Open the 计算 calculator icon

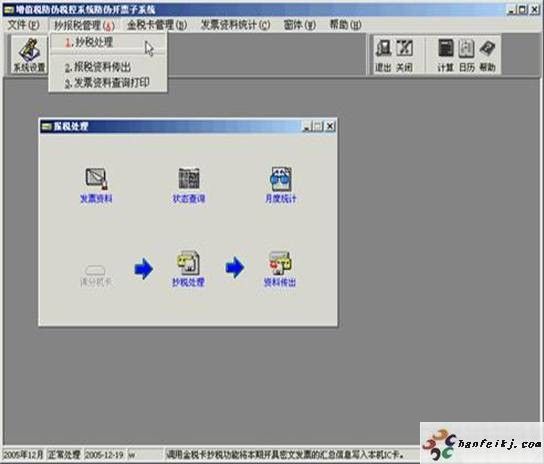(445, 55)
